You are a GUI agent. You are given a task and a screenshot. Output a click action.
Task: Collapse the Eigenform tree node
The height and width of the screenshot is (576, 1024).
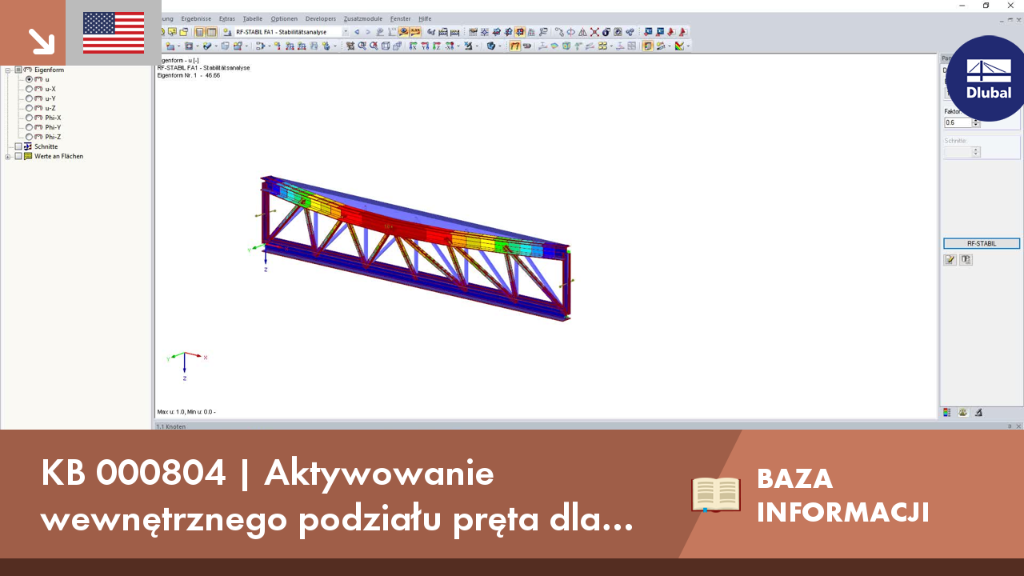point(8,70)
